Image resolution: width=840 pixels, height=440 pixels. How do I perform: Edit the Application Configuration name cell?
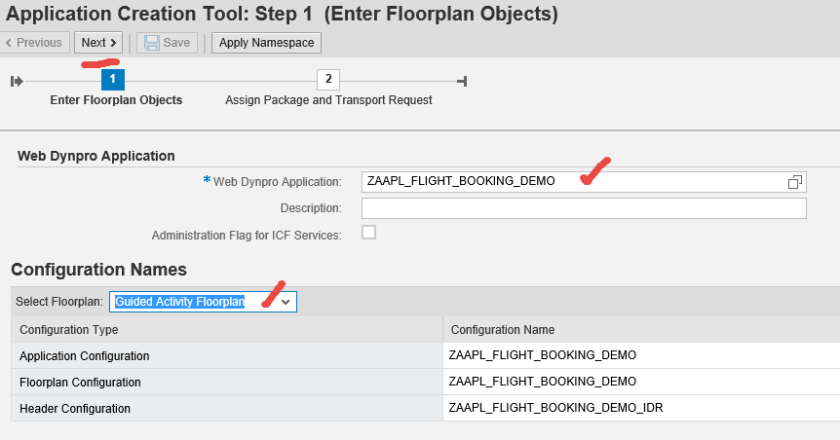click(640, 356)
